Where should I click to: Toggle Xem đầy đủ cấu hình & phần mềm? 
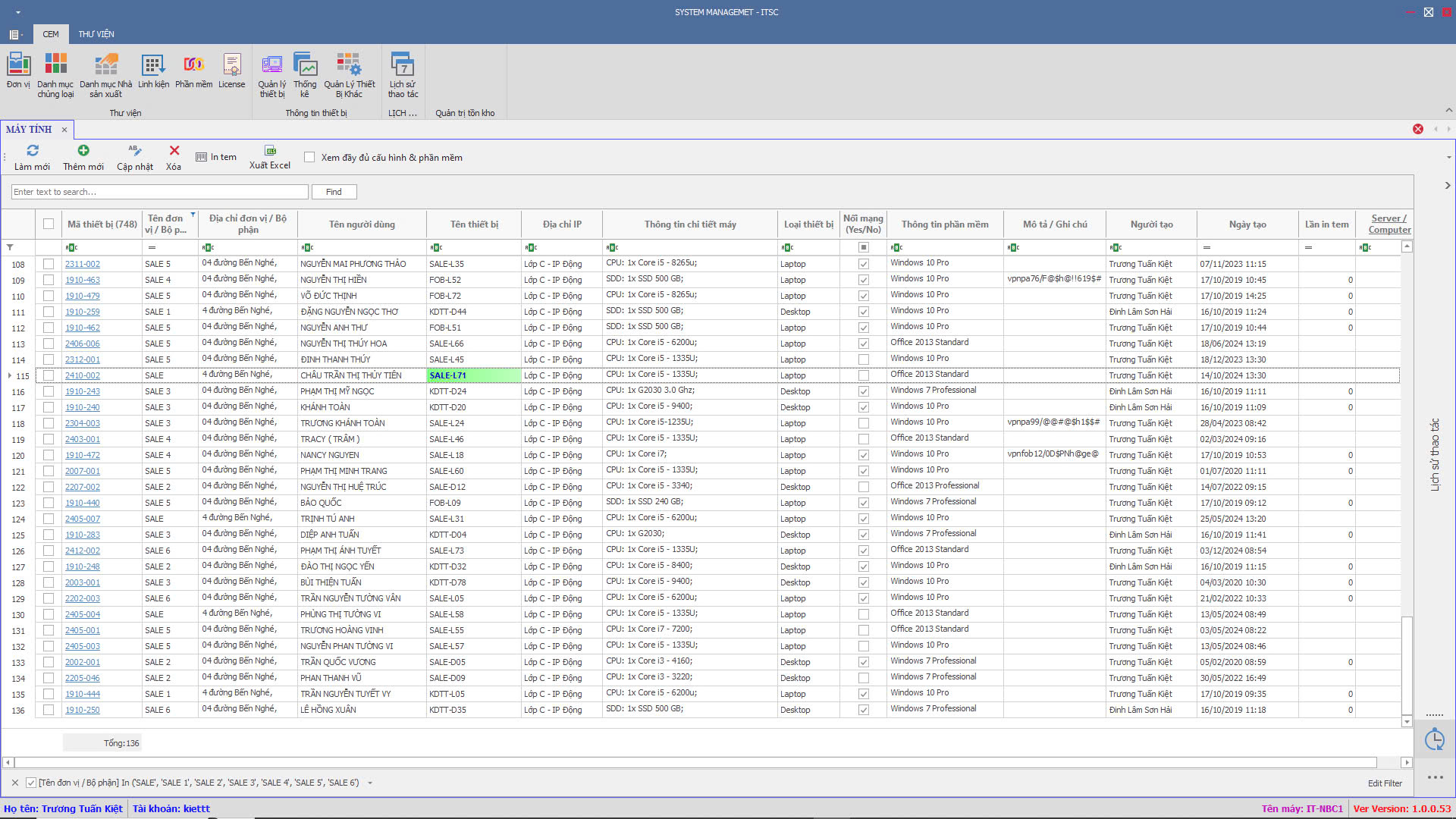309,157
